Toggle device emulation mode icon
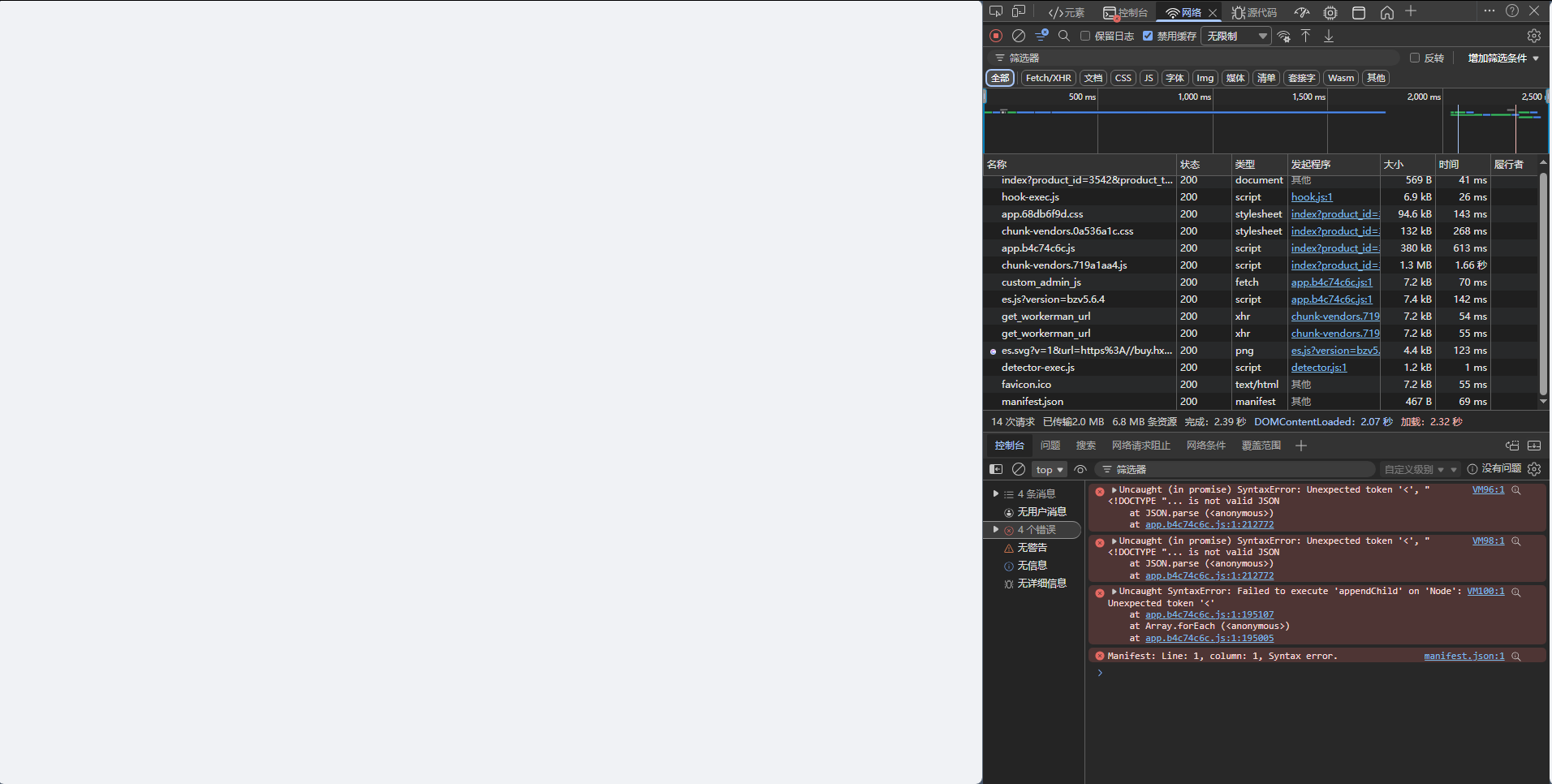 [x=1019, y=11]
